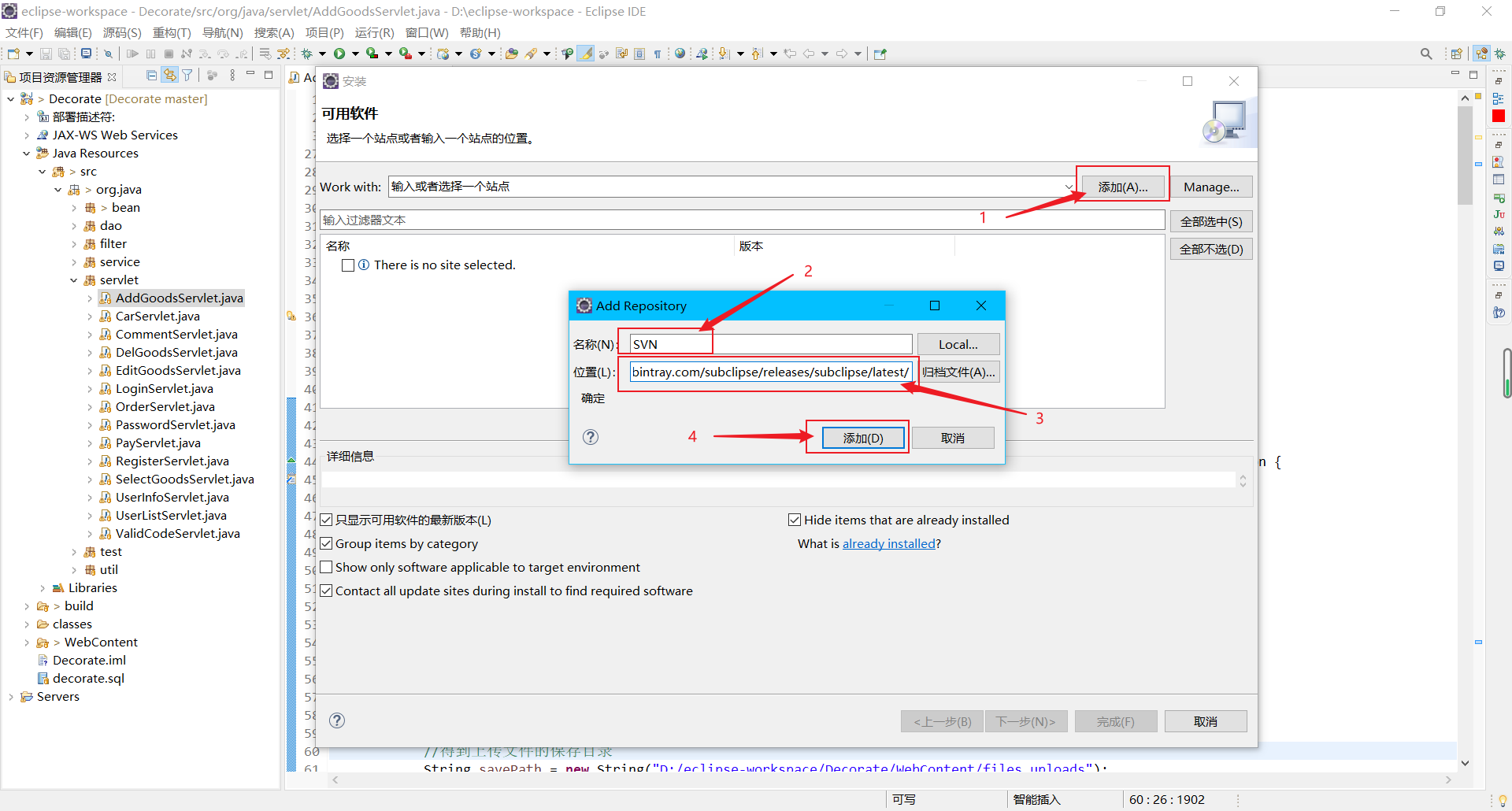Click the green Run button in the toolbar
The image size is (1512, 811).
coord(341,53)
